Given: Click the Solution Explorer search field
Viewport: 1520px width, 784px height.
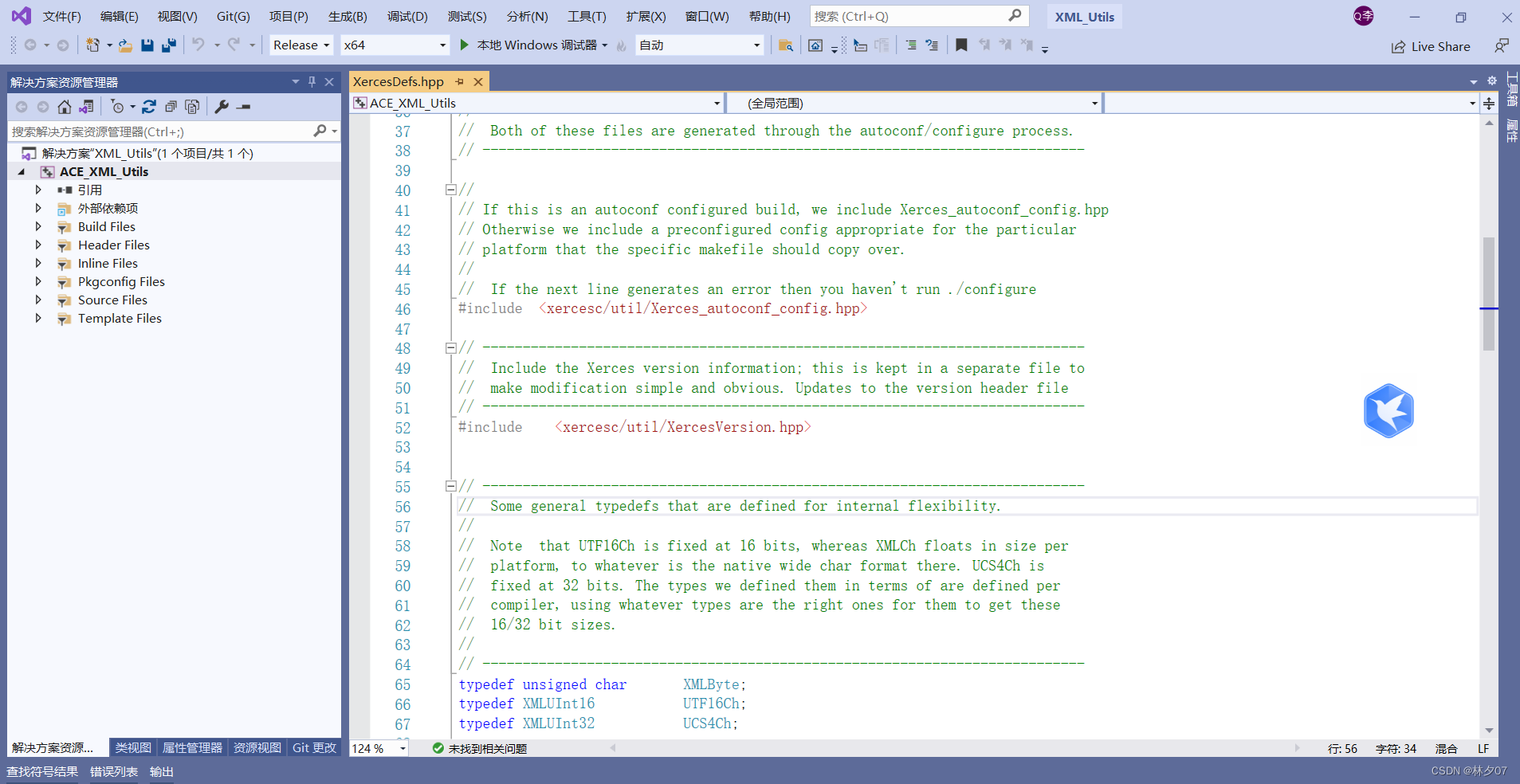Looking at the screenshot, I should pos(174,131).
